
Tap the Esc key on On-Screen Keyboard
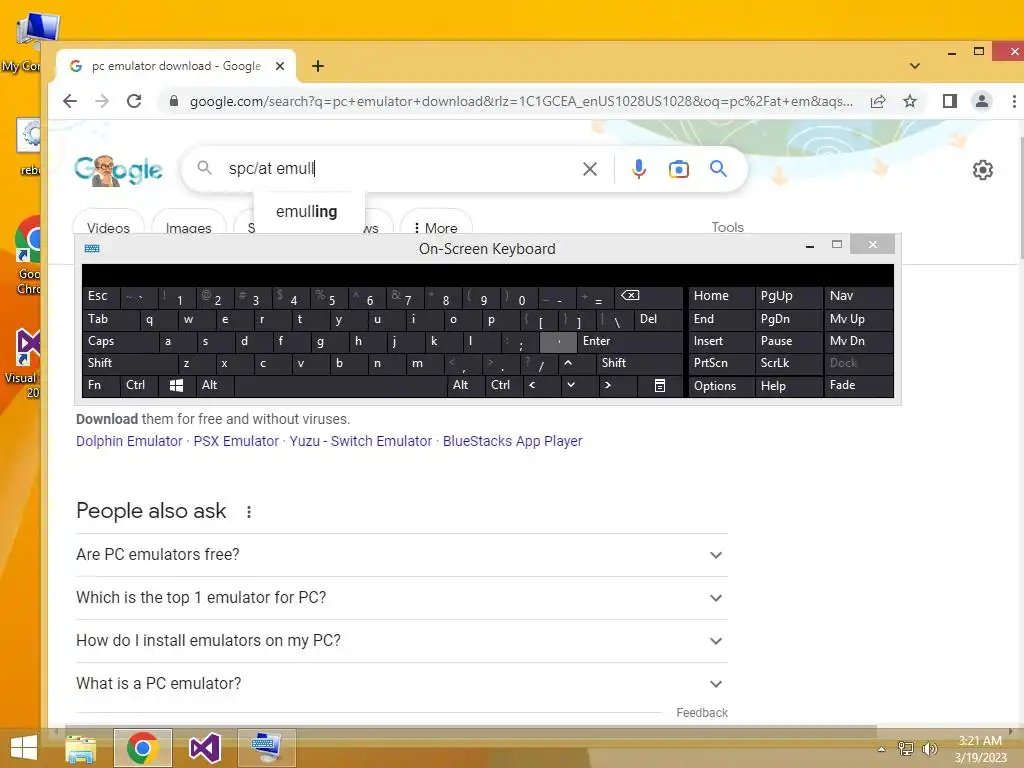(x=101, y=296)
